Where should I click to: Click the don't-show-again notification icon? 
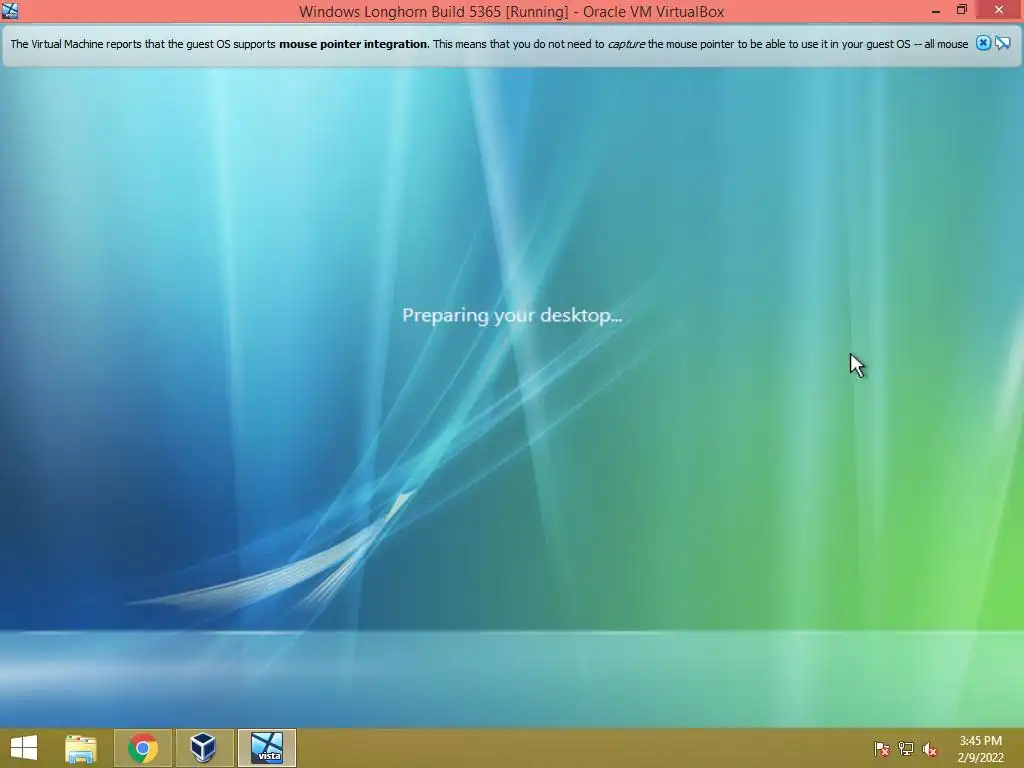click(1003, 43)
